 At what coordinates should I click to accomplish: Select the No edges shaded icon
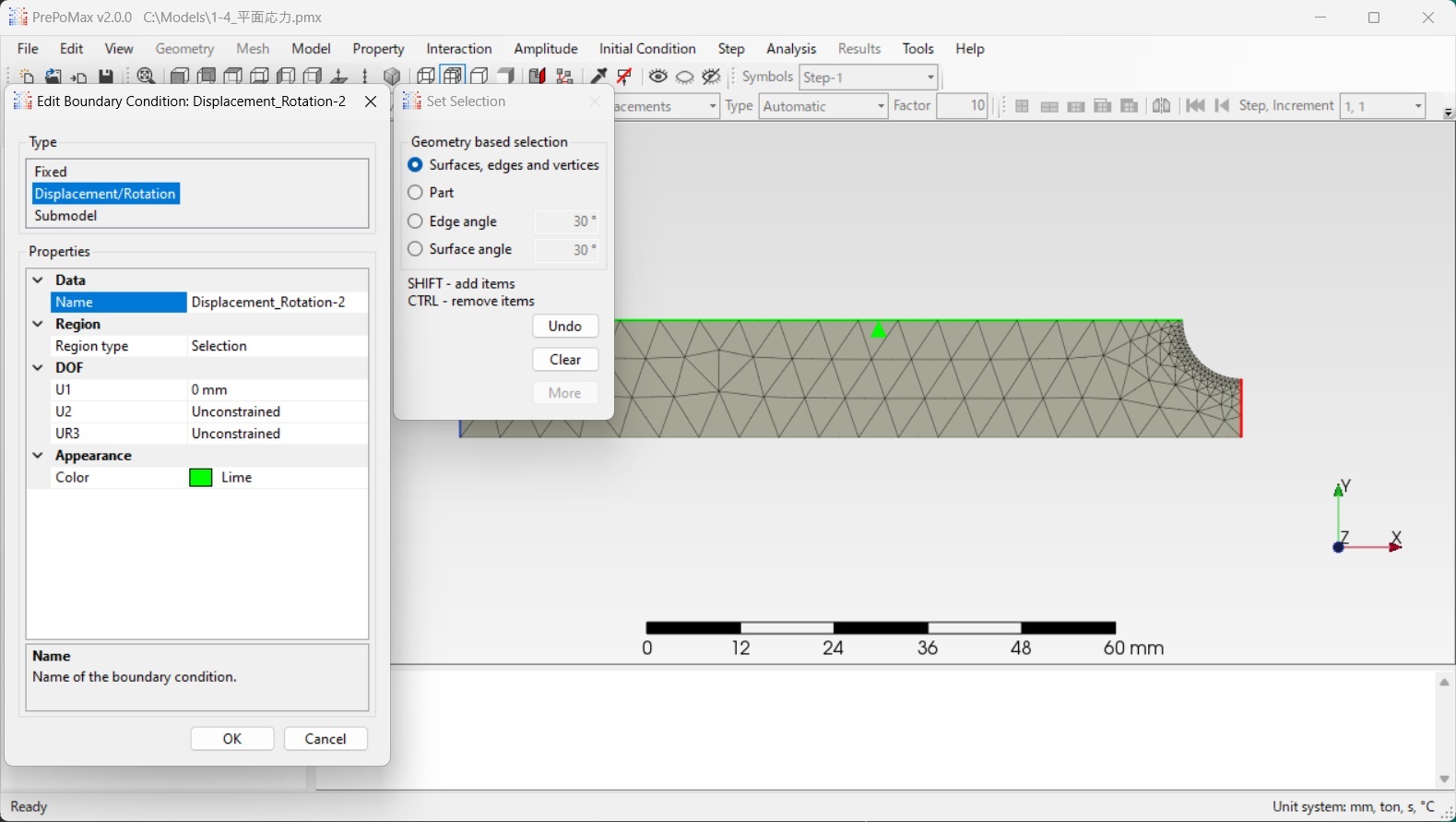(505, 77)
